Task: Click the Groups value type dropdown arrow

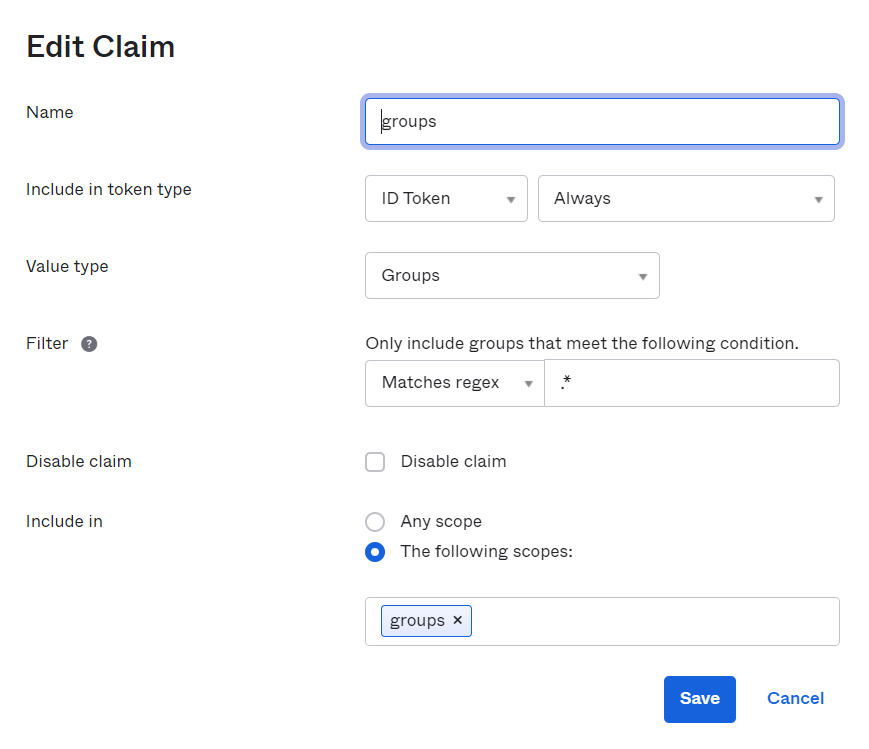Action: point(643,275)
